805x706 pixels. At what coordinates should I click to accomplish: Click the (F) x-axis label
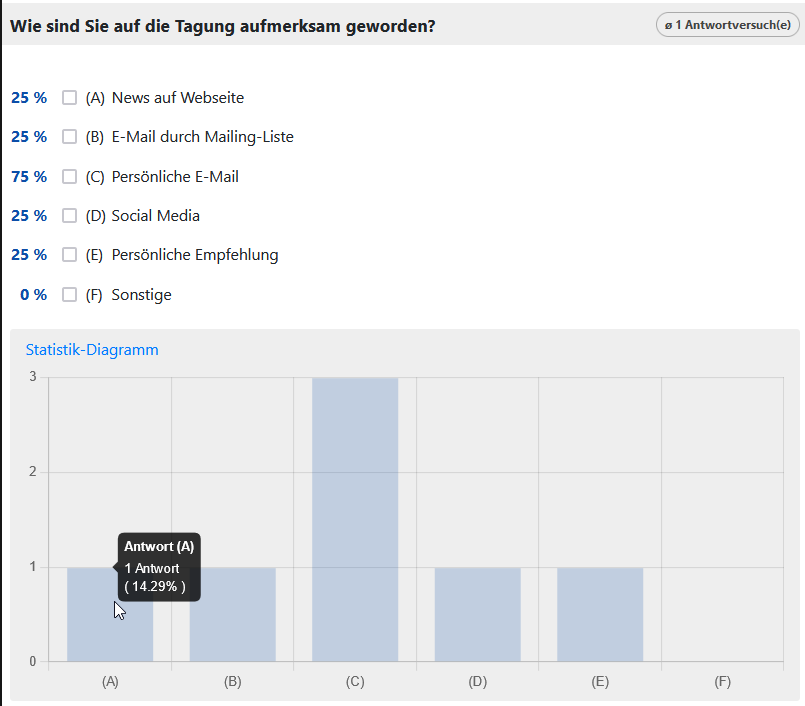pyautogui.click(x=722, y=682)
